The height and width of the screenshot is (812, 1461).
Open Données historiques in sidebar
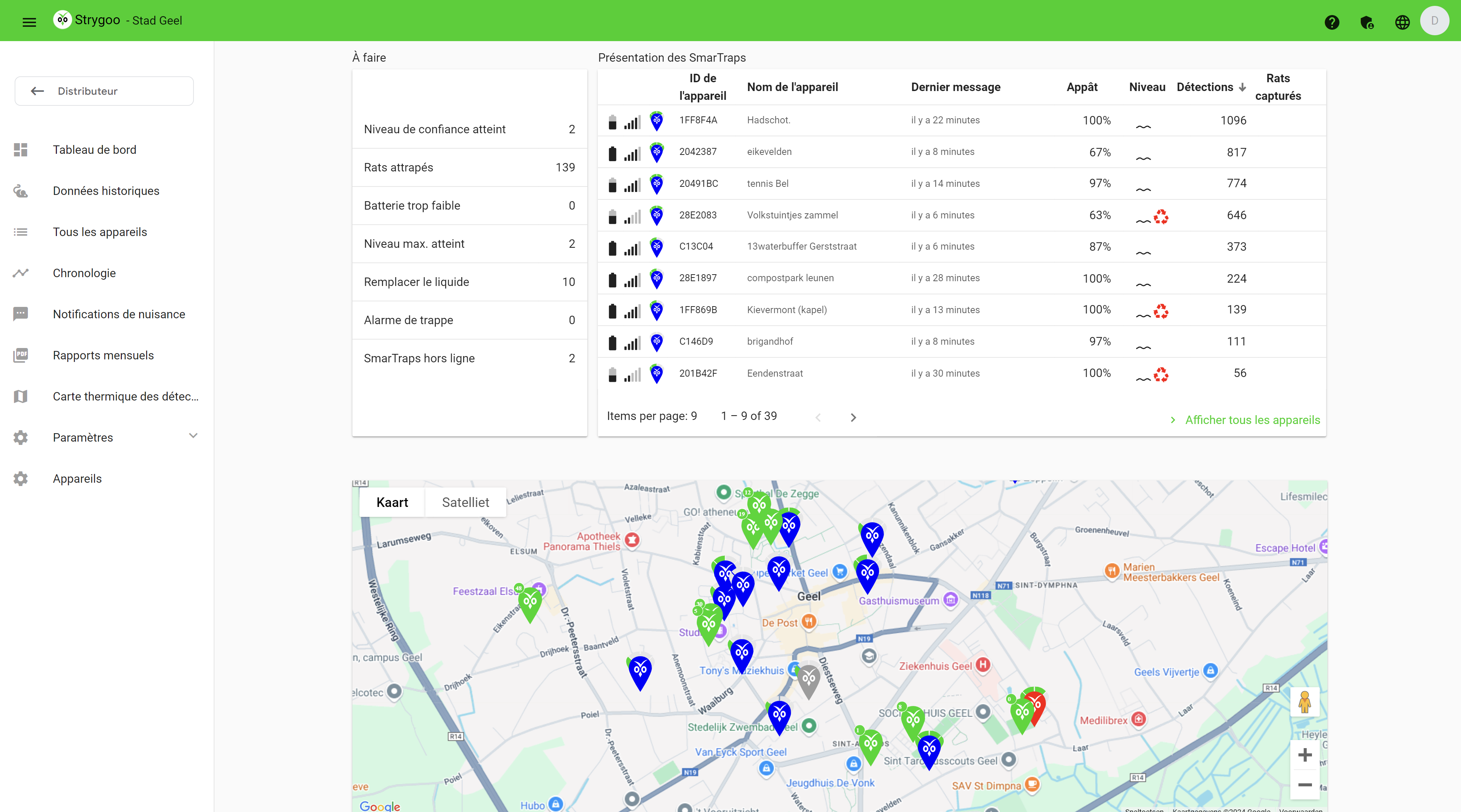click(x=106, y=191)
